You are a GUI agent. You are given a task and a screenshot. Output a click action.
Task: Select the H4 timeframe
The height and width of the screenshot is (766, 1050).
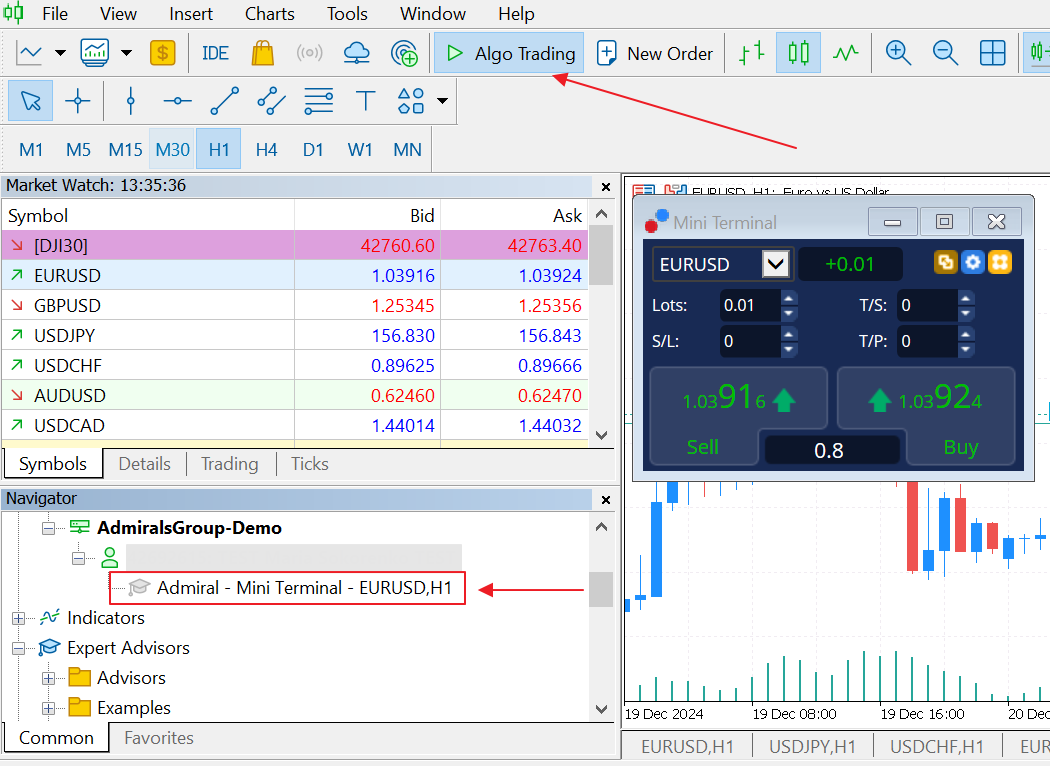pos(267,149)
